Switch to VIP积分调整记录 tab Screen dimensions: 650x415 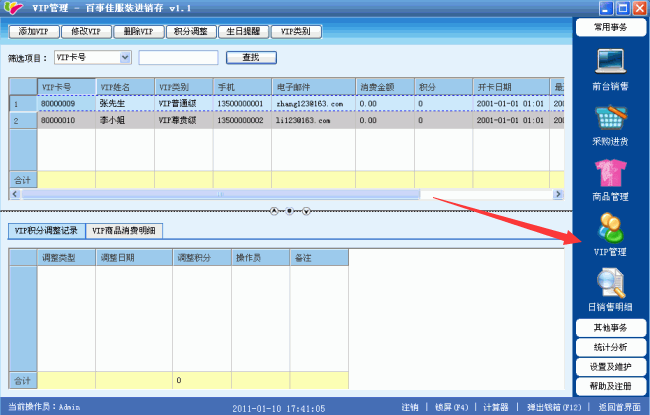(x=46, y=231)
